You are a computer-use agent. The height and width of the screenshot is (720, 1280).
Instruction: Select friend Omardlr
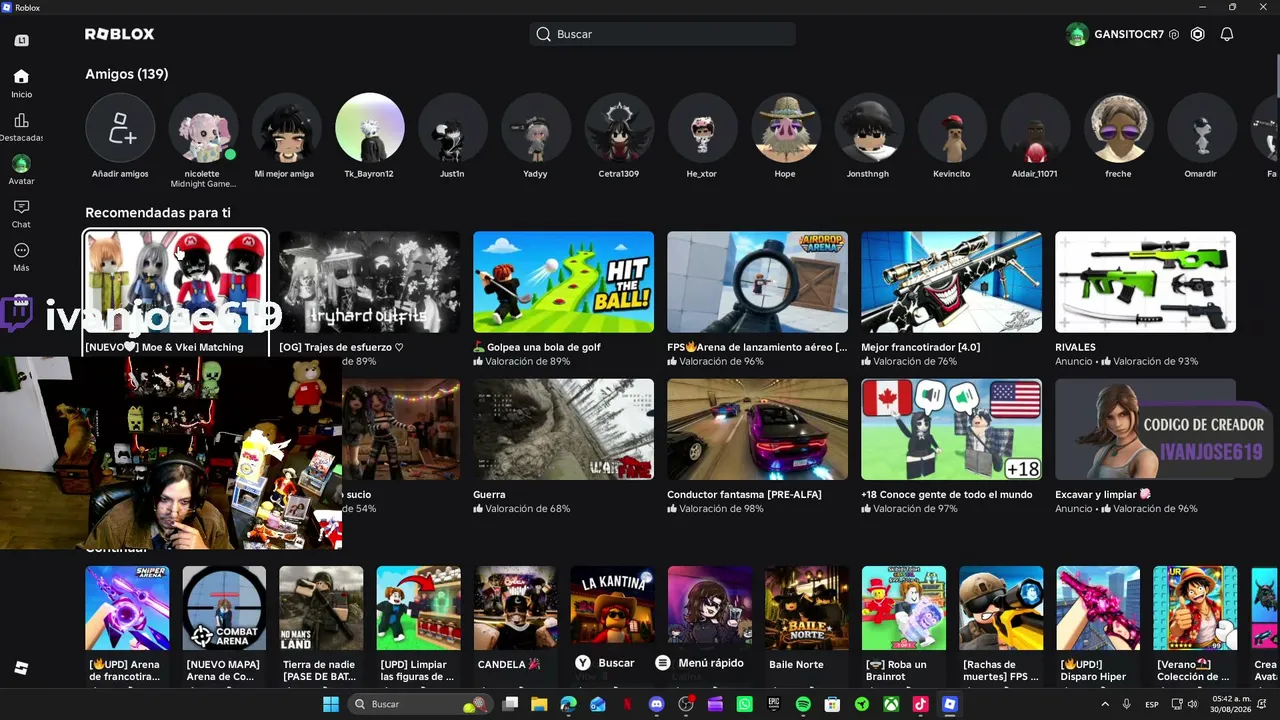click(1201, 128)
